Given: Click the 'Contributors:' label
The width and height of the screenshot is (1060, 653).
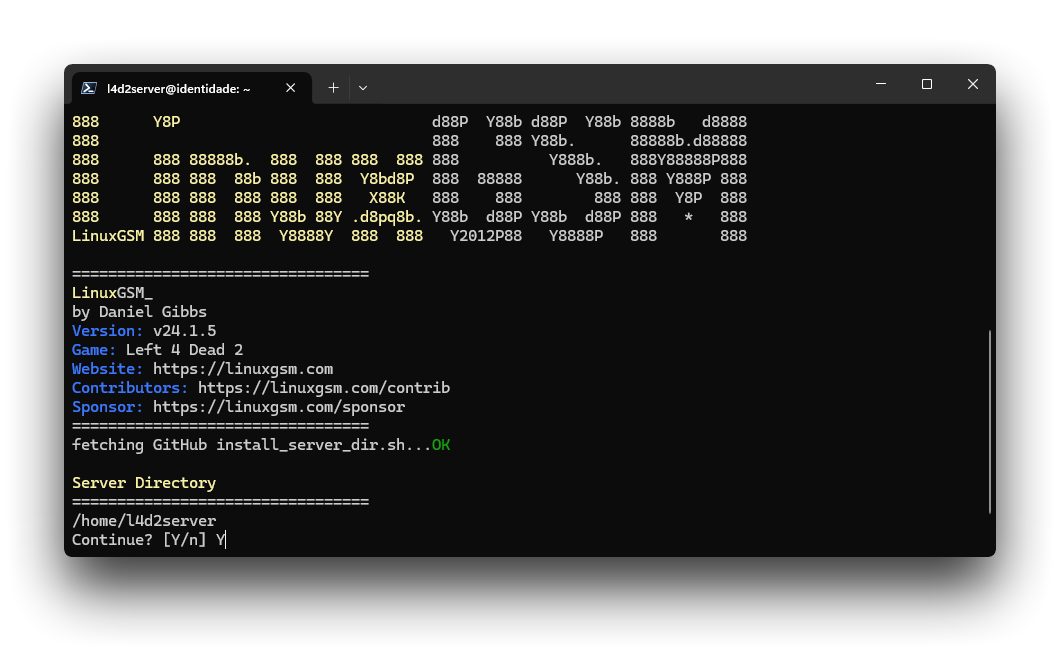Looking at the screenshot, I should (x=130, y=388).
